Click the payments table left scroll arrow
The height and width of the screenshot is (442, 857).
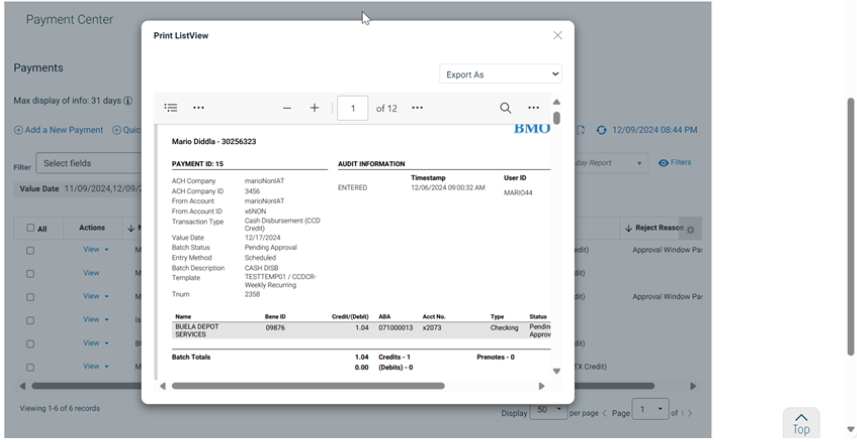click(22, 386)
